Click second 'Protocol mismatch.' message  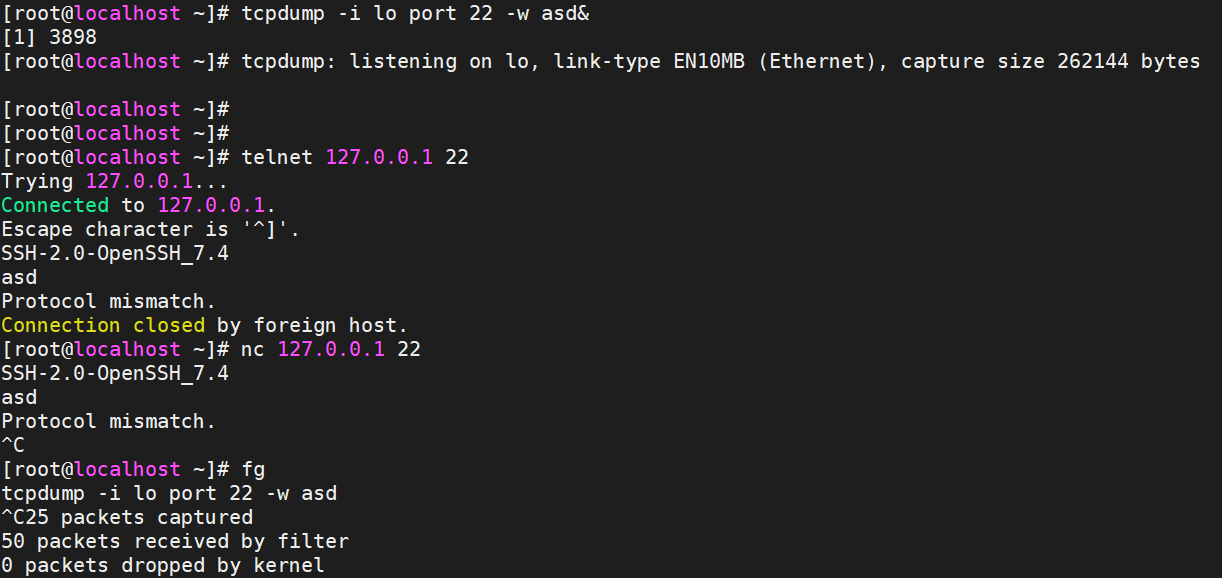point(109,421)
